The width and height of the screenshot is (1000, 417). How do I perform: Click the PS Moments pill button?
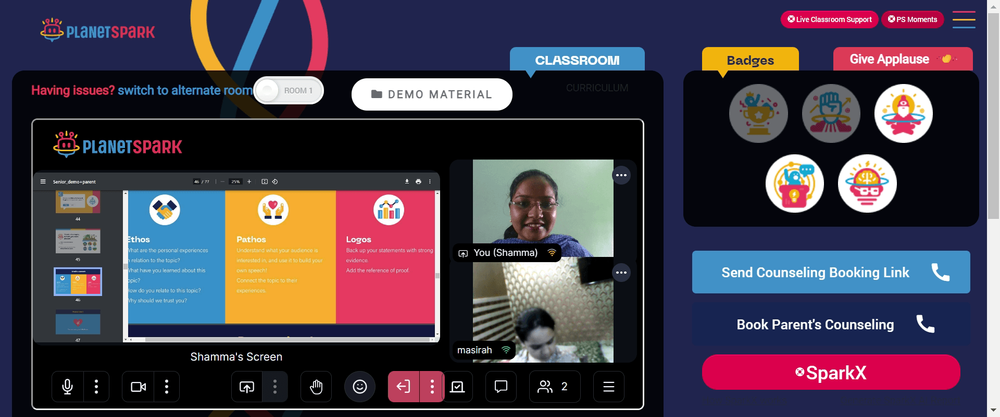(913, 19)
